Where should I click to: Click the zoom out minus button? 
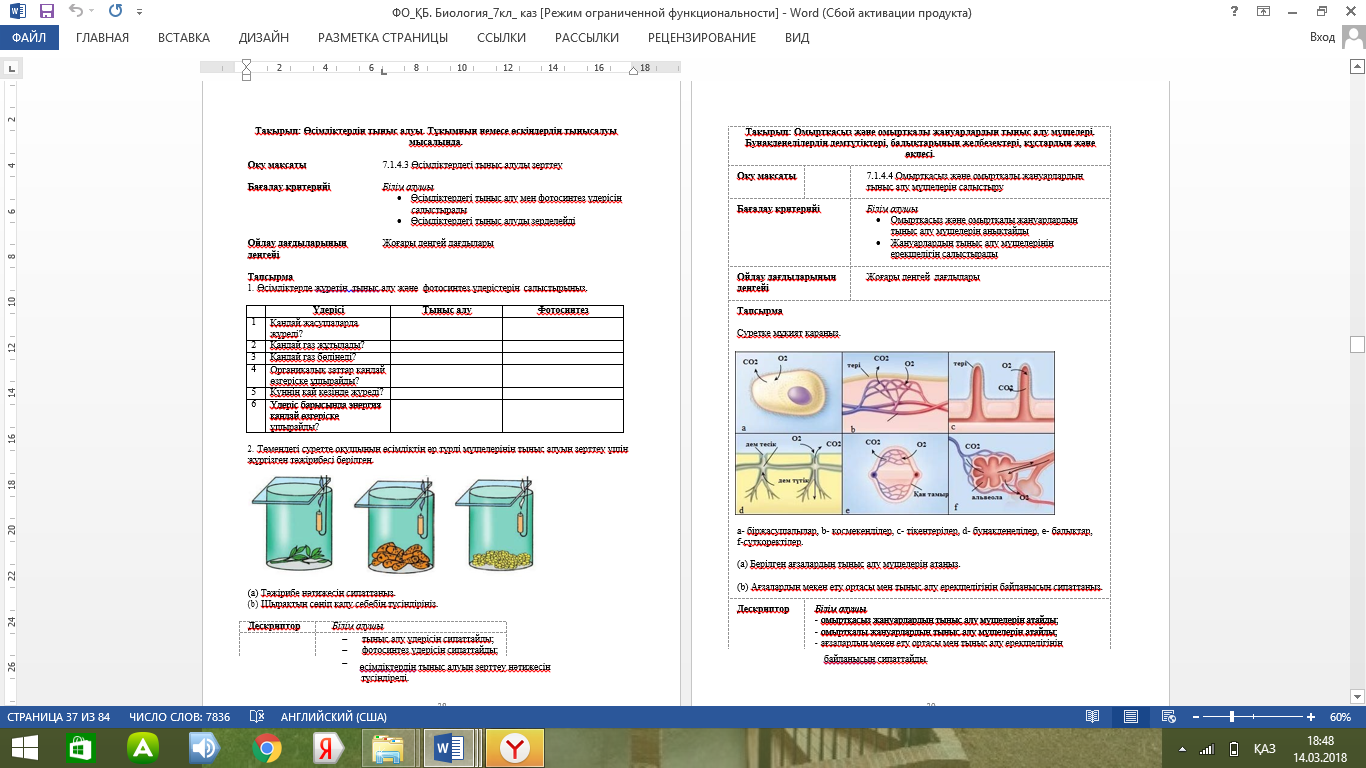1195,717
